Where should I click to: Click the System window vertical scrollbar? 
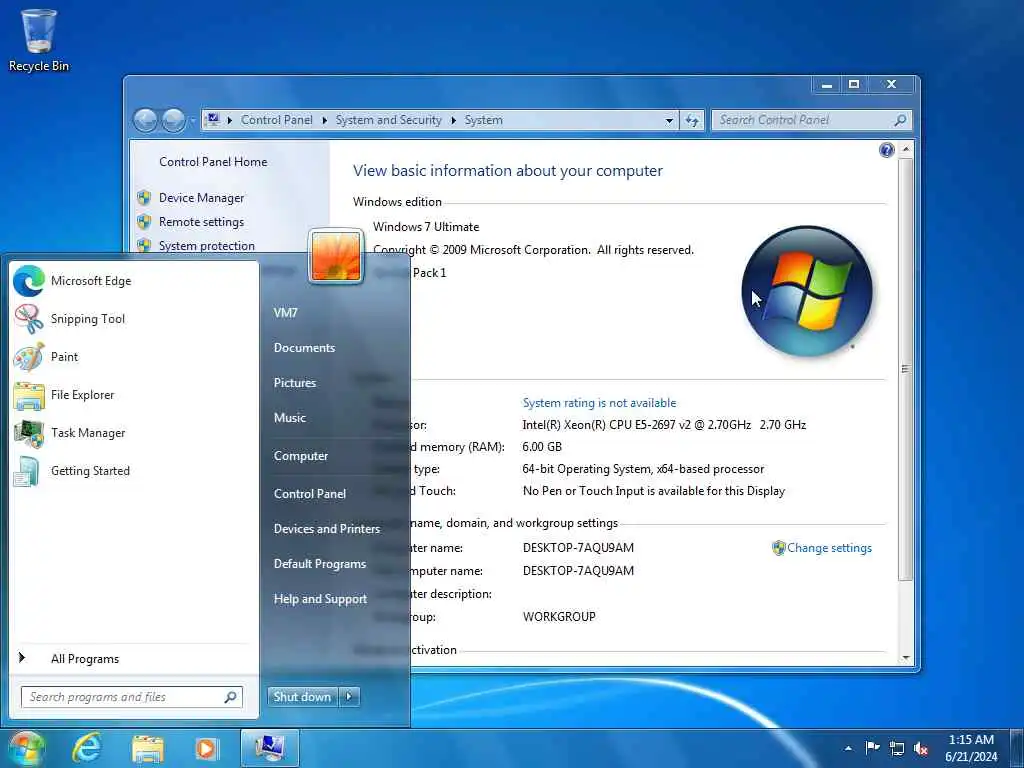pyautogui.click(x=905, y=369)
